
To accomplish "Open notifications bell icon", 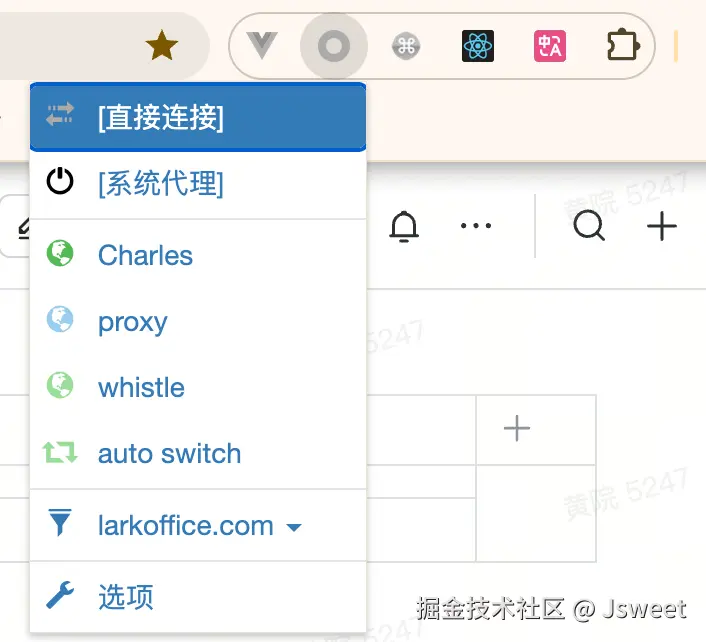I will coord(404,226).
